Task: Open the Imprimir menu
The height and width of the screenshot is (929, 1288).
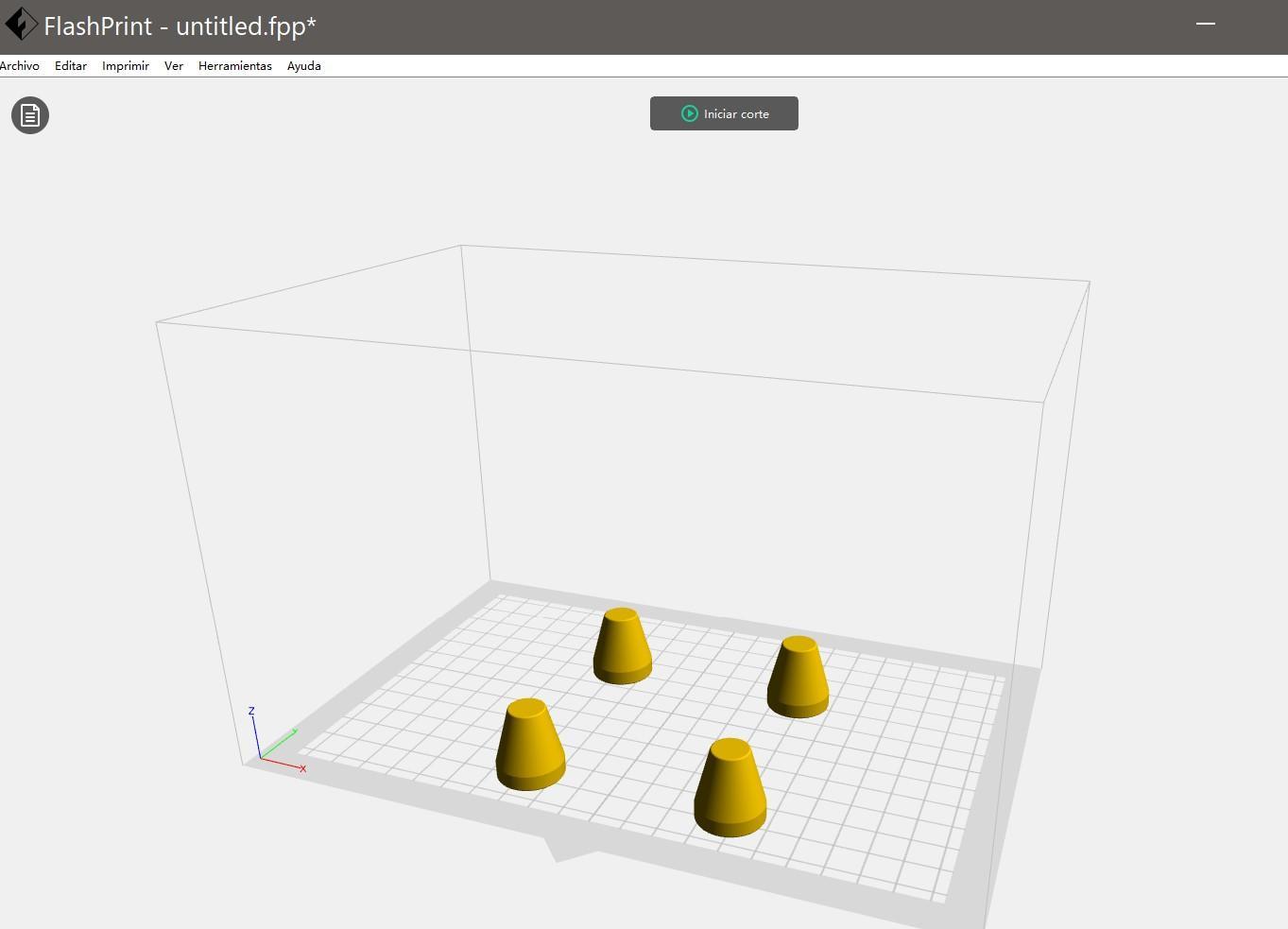Action: pyautogui.click(x=126, y=66)
